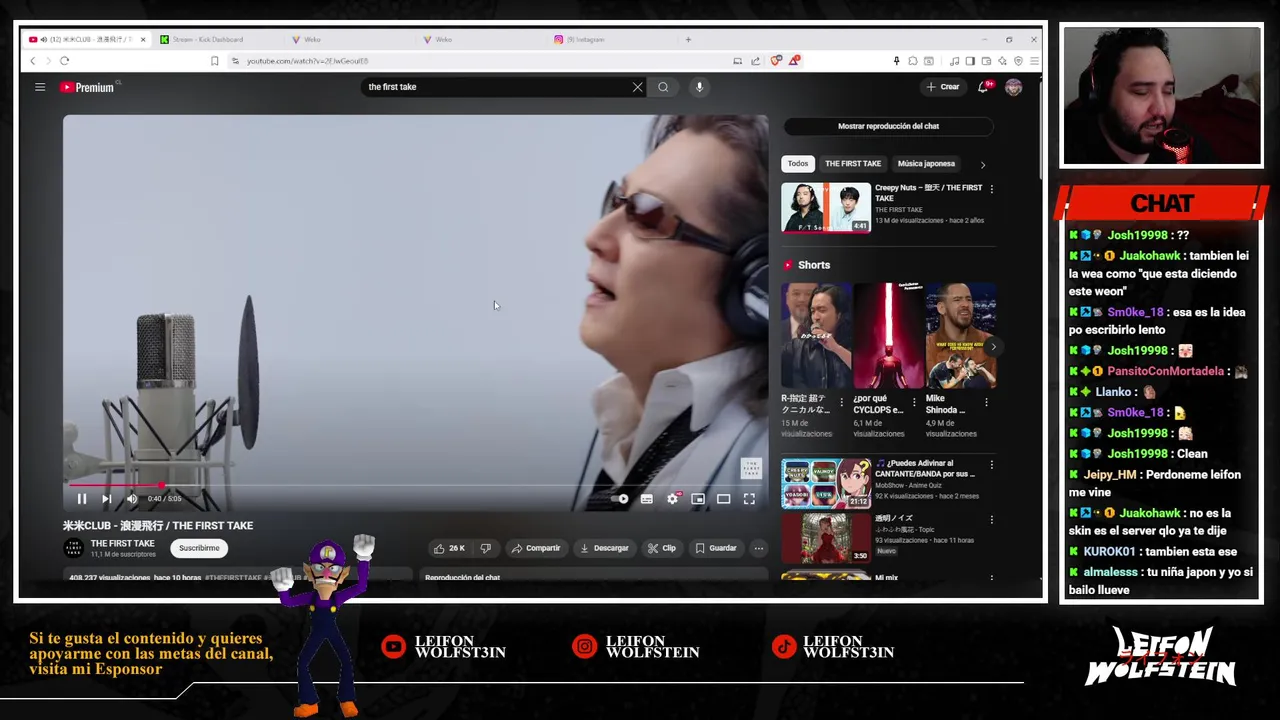Bookmark the page with the bookmark icon
This screenshot has width=1280, height=720.
tap(214, 61)
